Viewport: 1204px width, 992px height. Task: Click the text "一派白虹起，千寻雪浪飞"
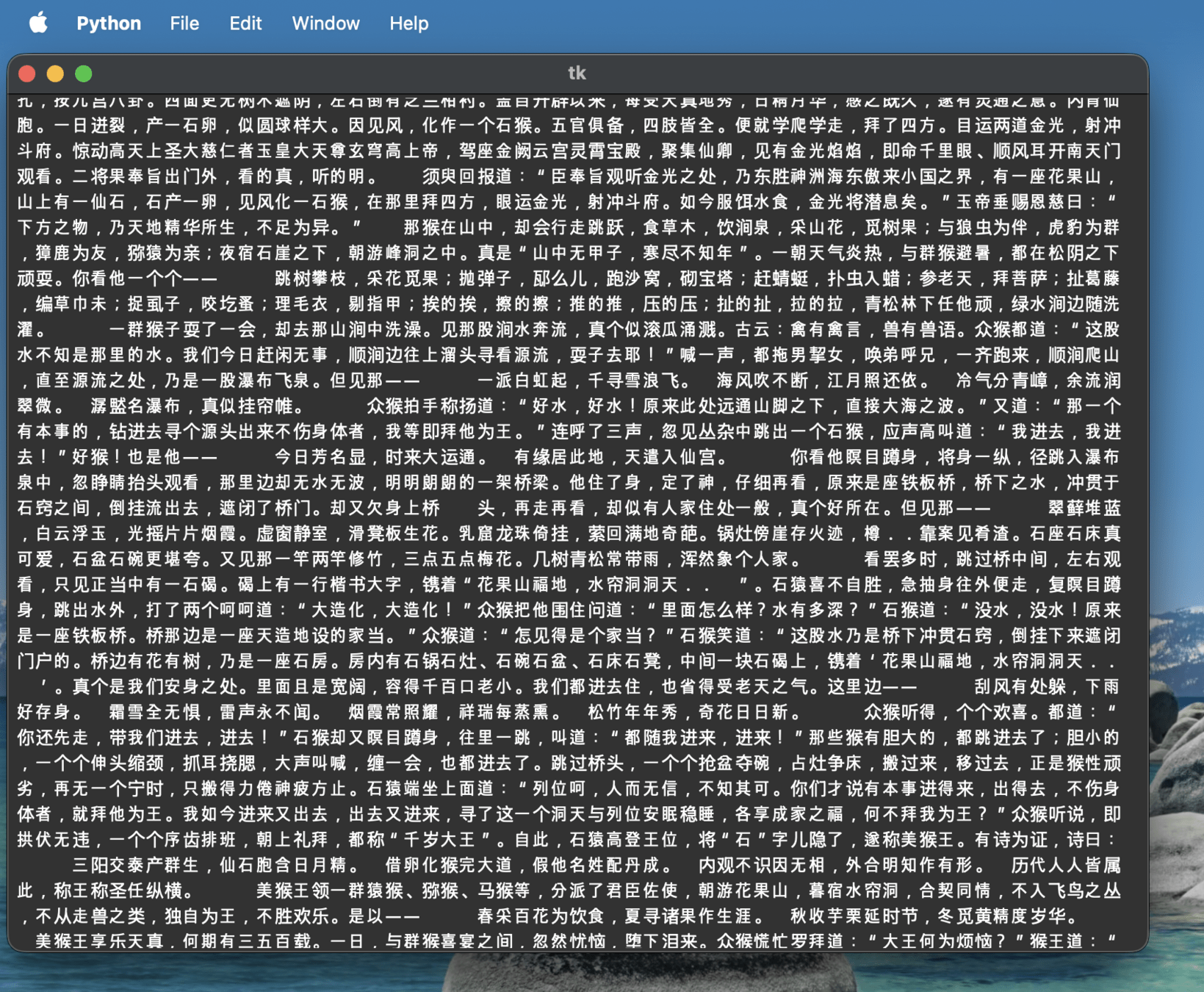click(x=577, y=381)
